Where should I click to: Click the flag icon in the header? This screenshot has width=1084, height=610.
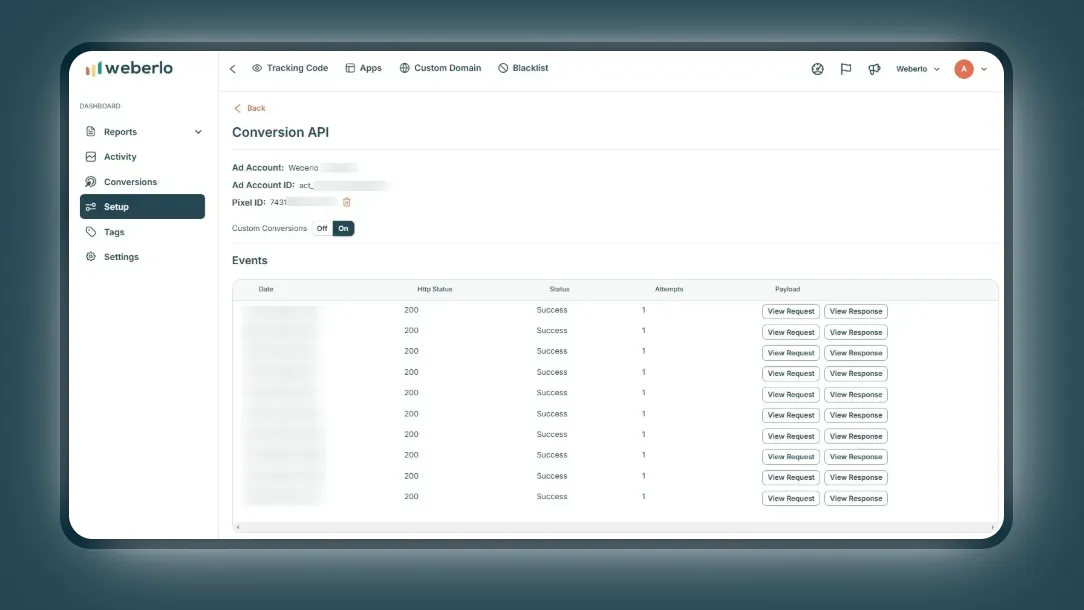point(845,68)
